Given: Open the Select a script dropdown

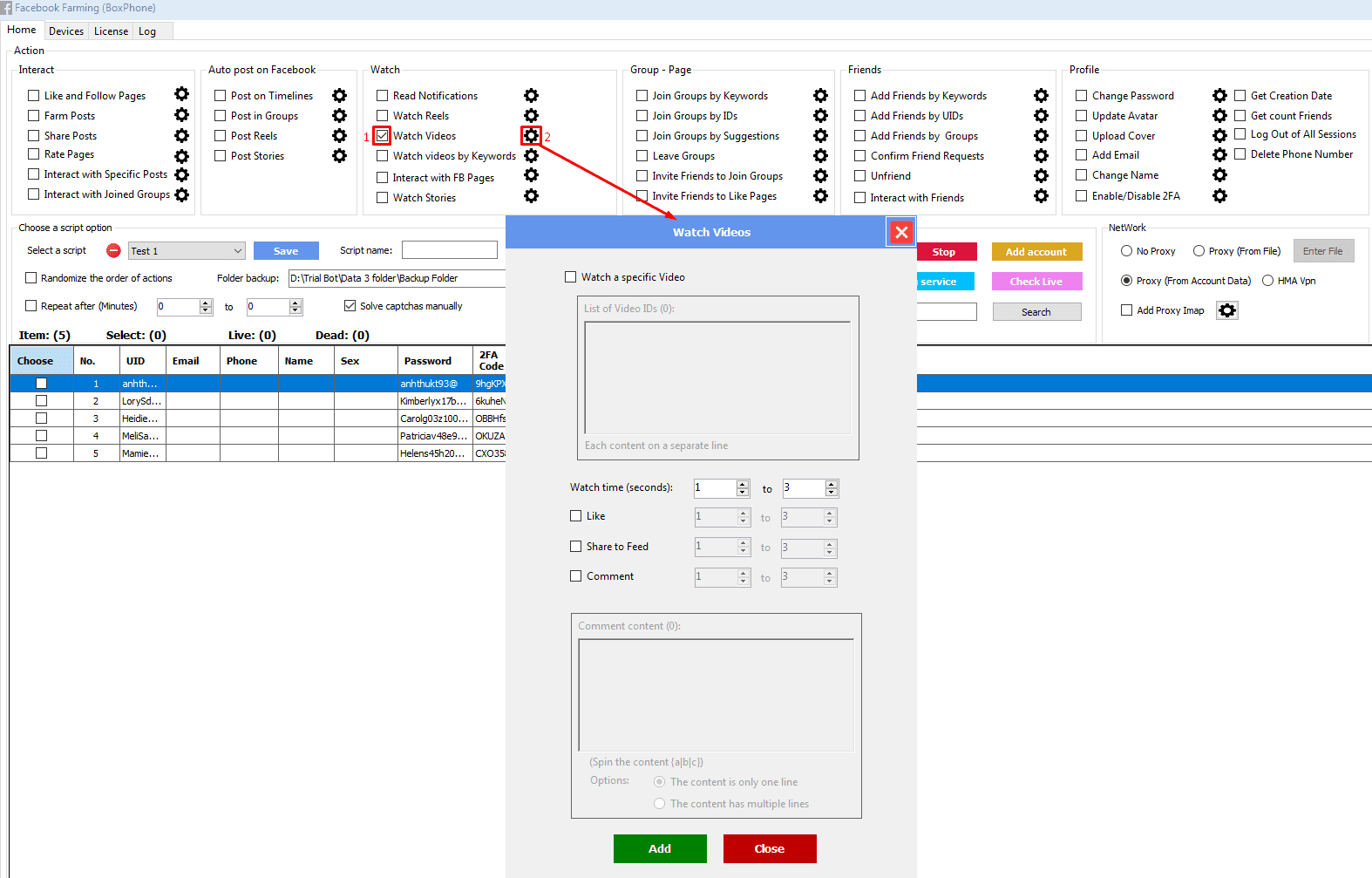Looking at the screenshot, I should (187, 251).
